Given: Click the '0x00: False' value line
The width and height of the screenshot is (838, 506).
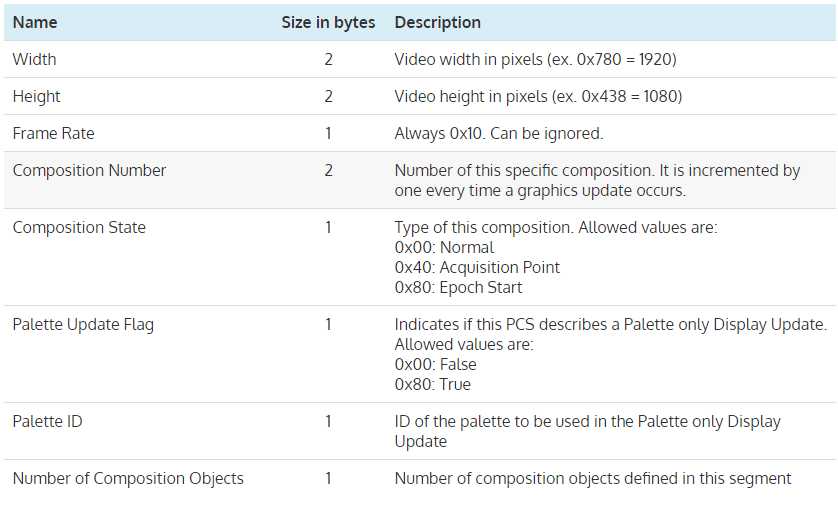Looking at the screenshot, I should click(x=435, y=364).
